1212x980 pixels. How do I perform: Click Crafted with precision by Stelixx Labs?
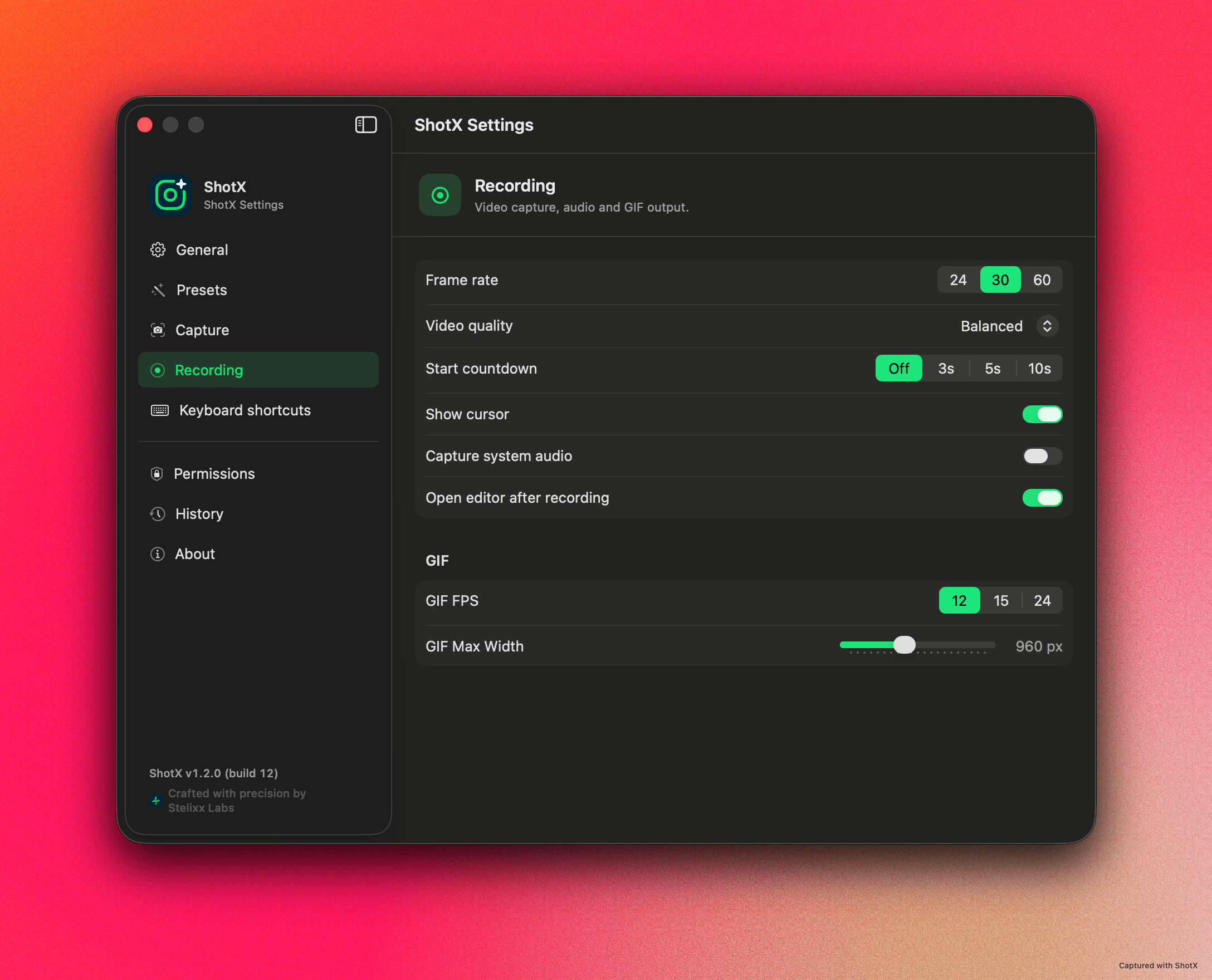coord(237,800)
